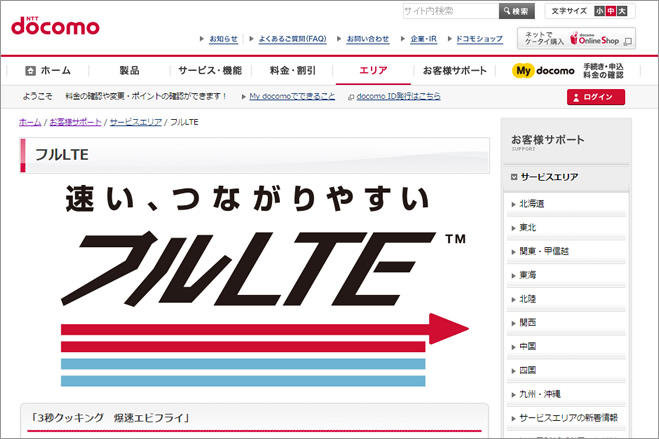Focus the サイト内検索 search field
The image size is (659, 439).
tap(451, 11)
